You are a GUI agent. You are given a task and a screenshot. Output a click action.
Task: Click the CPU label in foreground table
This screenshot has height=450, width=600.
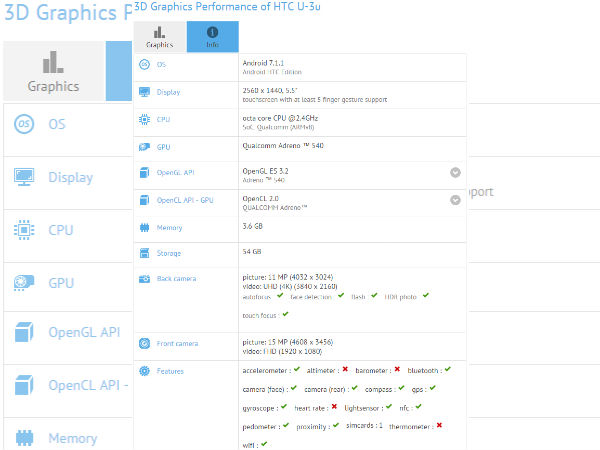point(163,119)
